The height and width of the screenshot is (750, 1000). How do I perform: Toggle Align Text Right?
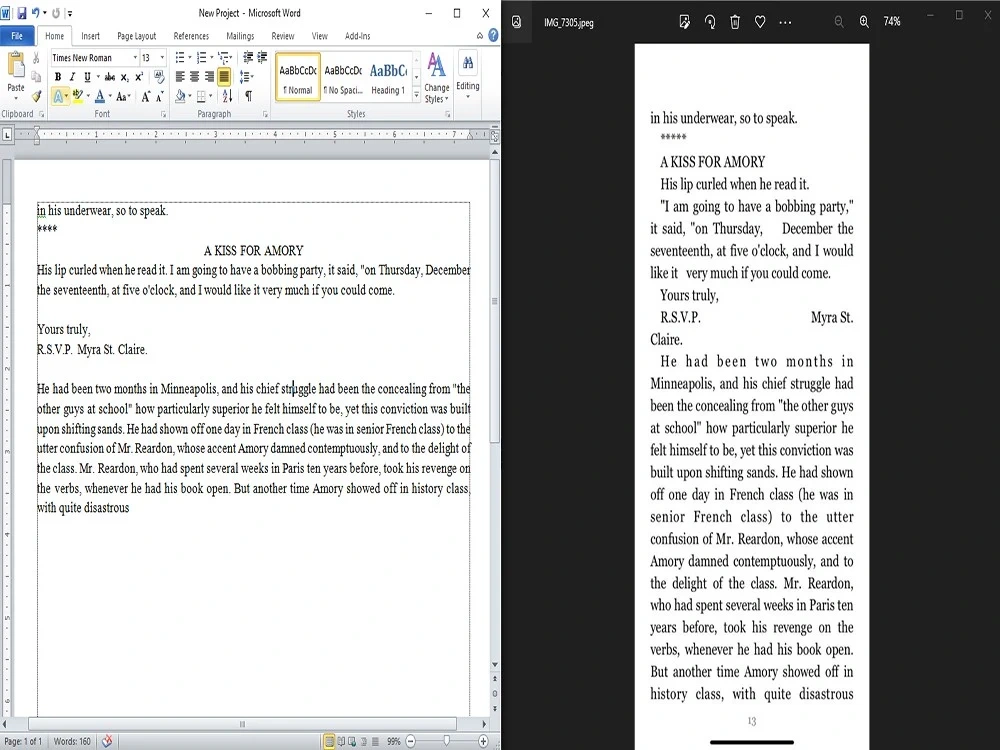click(x=209, y=77)
